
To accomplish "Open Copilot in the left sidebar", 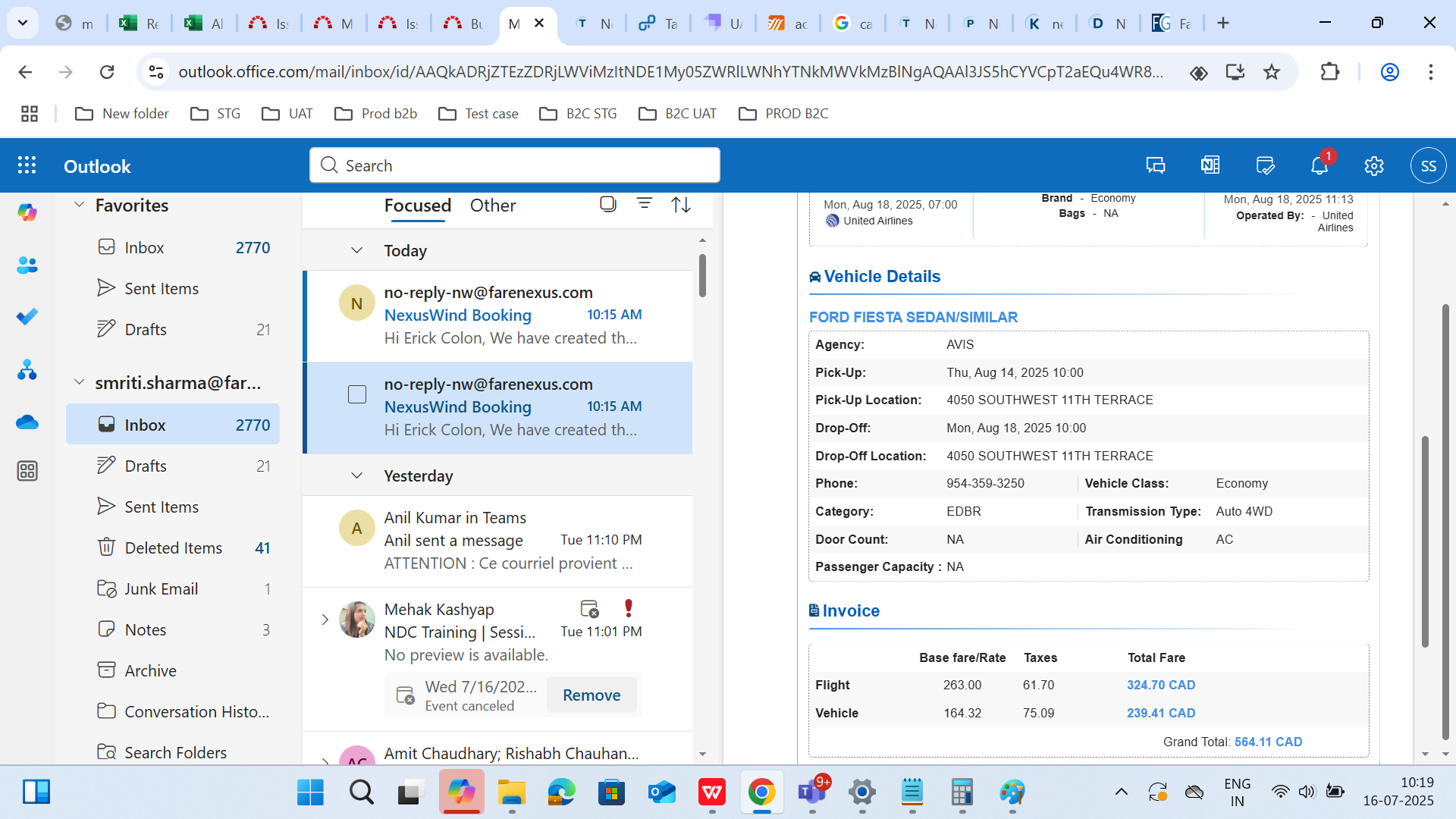I will (x=27, y=213).
